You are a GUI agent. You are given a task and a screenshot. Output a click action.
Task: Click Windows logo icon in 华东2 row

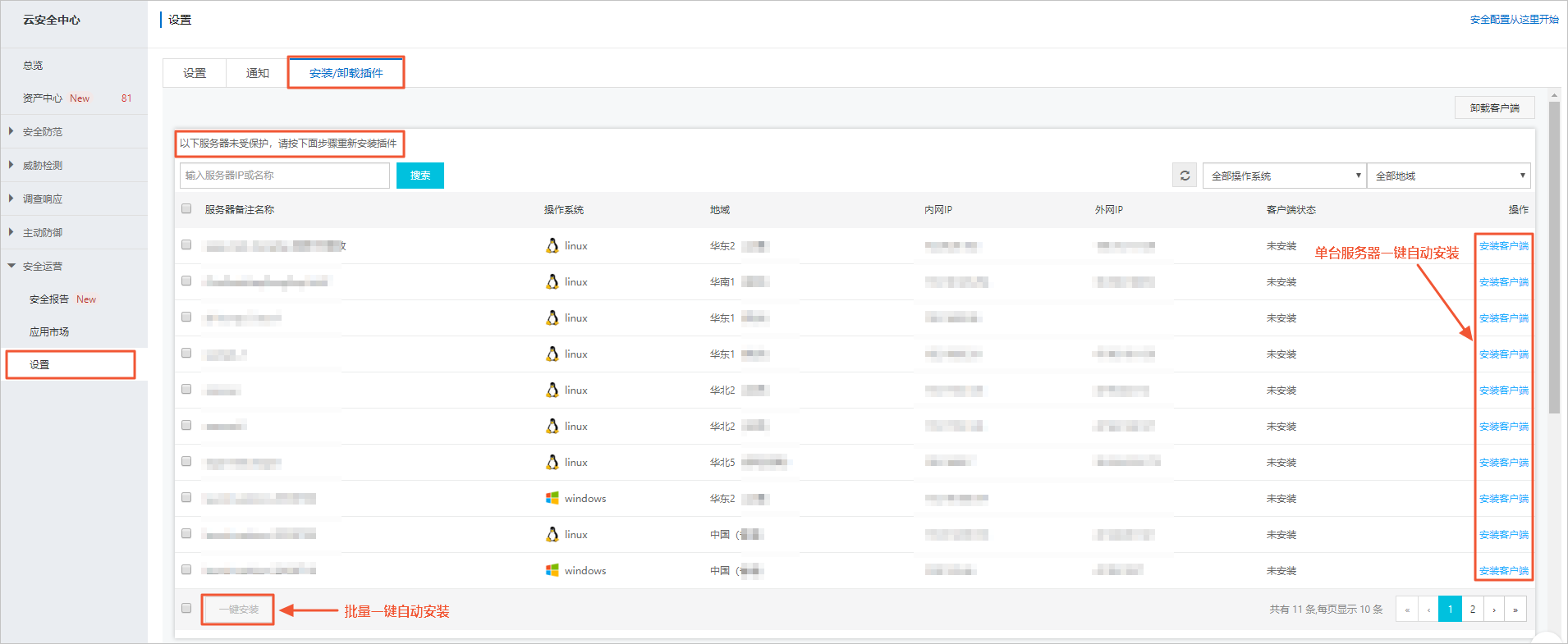click(x=552, y=498)
